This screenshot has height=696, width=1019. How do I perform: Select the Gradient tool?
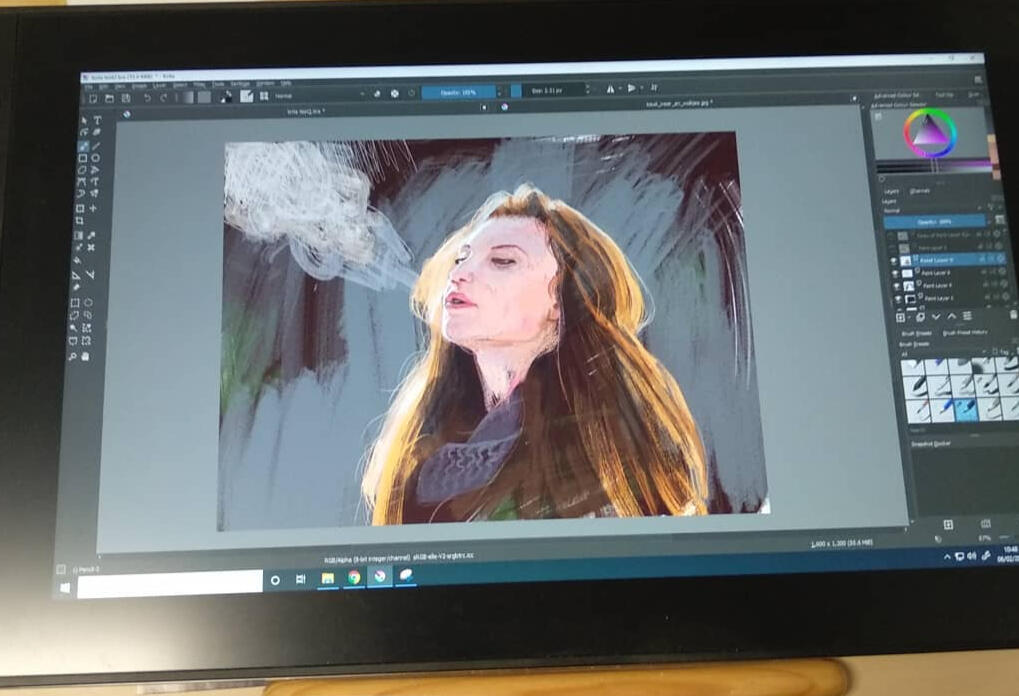click(79, 235)
